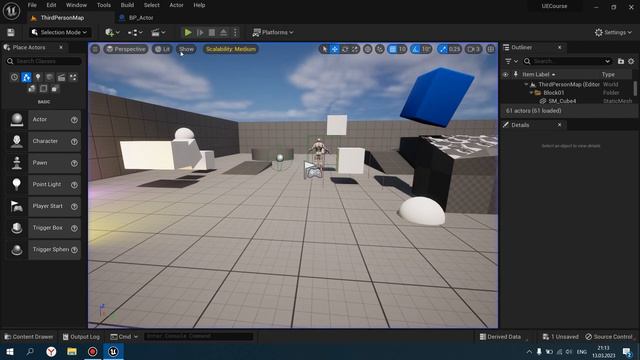Toggle the Outliner visibility eye column

click(x=505, y=75)
